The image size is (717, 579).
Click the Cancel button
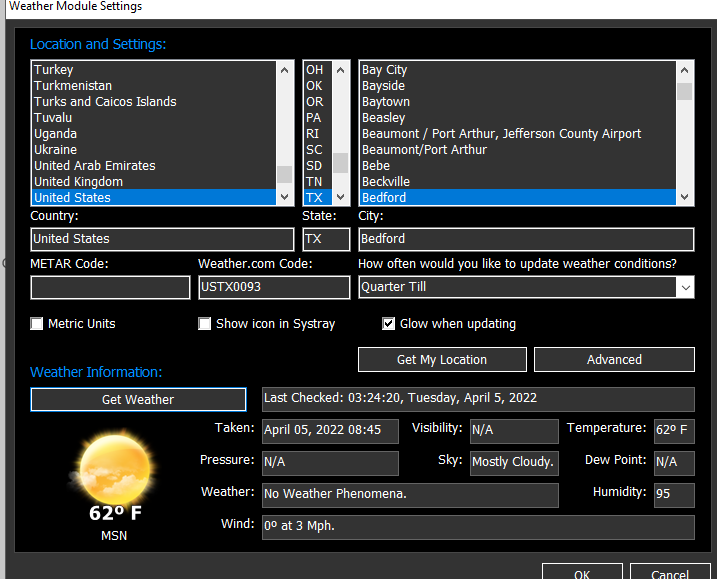click(669, 572)
